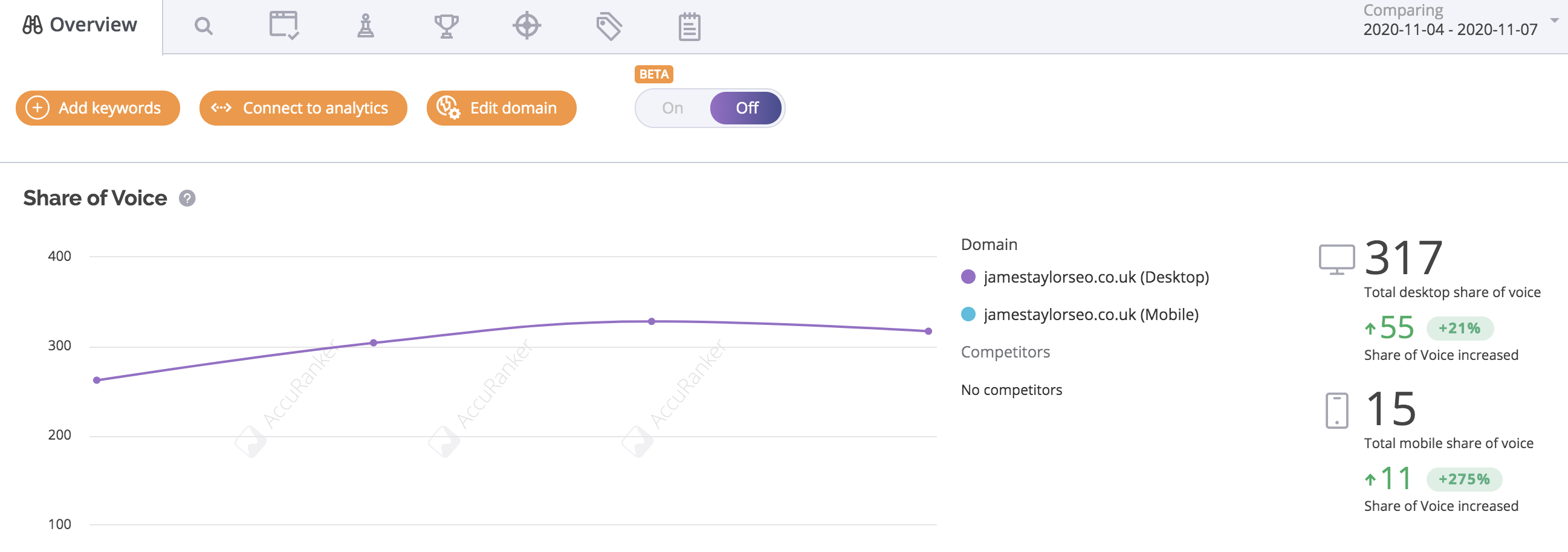The height and width of the screenshot is (552, 1568).
Task: Open the crosshair target tab
Action: click(x=526, y=26)
